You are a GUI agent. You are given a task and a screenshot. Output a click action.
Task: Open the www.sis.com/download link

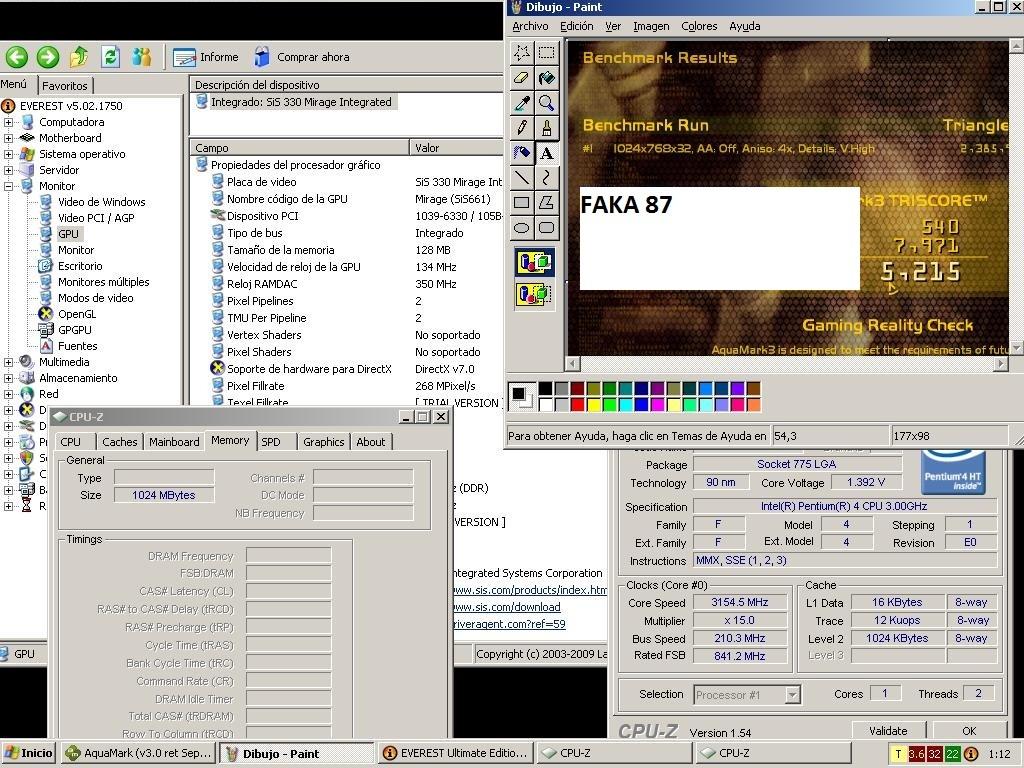[507, 607]
